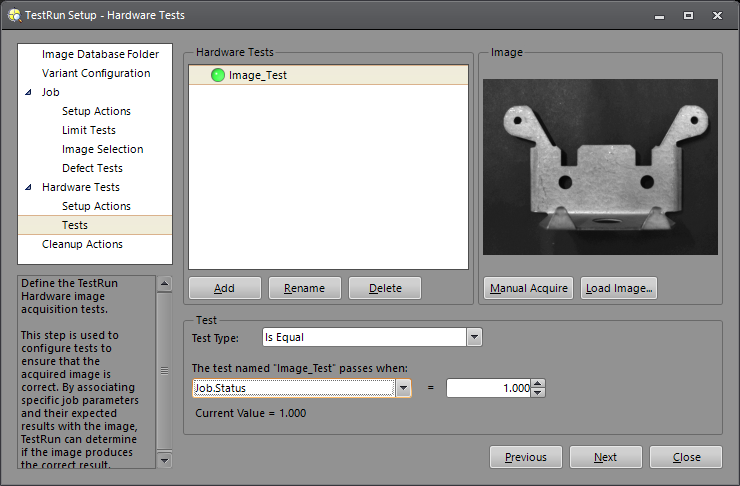Increase expected value with up spinner arrow

tap(538, 383)
